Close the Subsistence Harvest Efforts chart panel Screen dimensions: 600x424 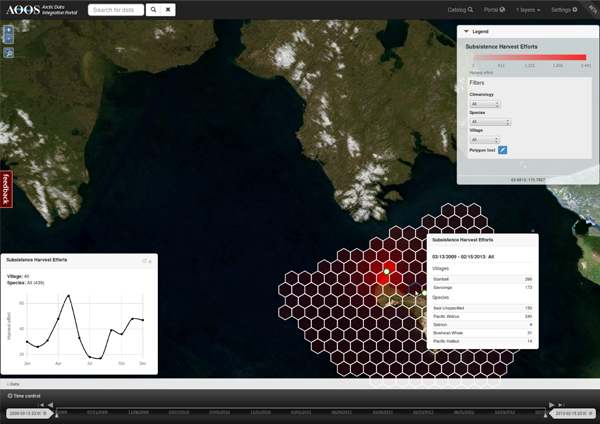coord(151,261)
